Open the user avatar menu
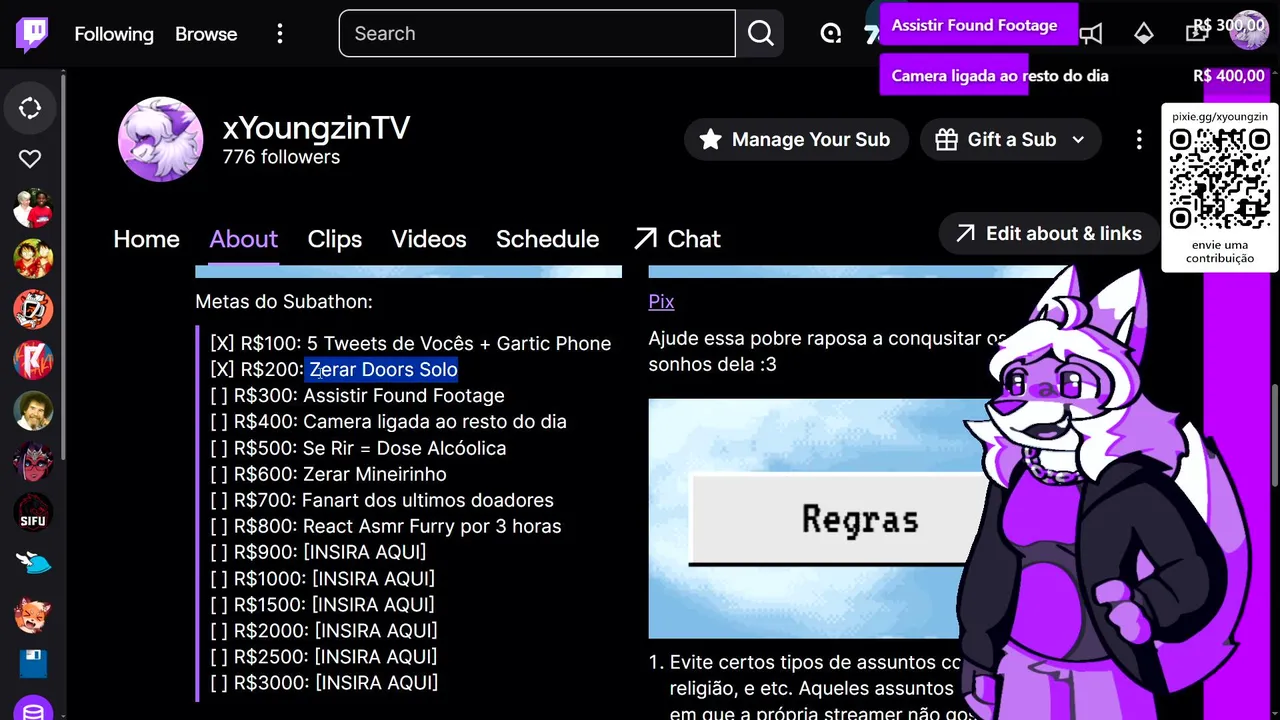 point(1249,30)
